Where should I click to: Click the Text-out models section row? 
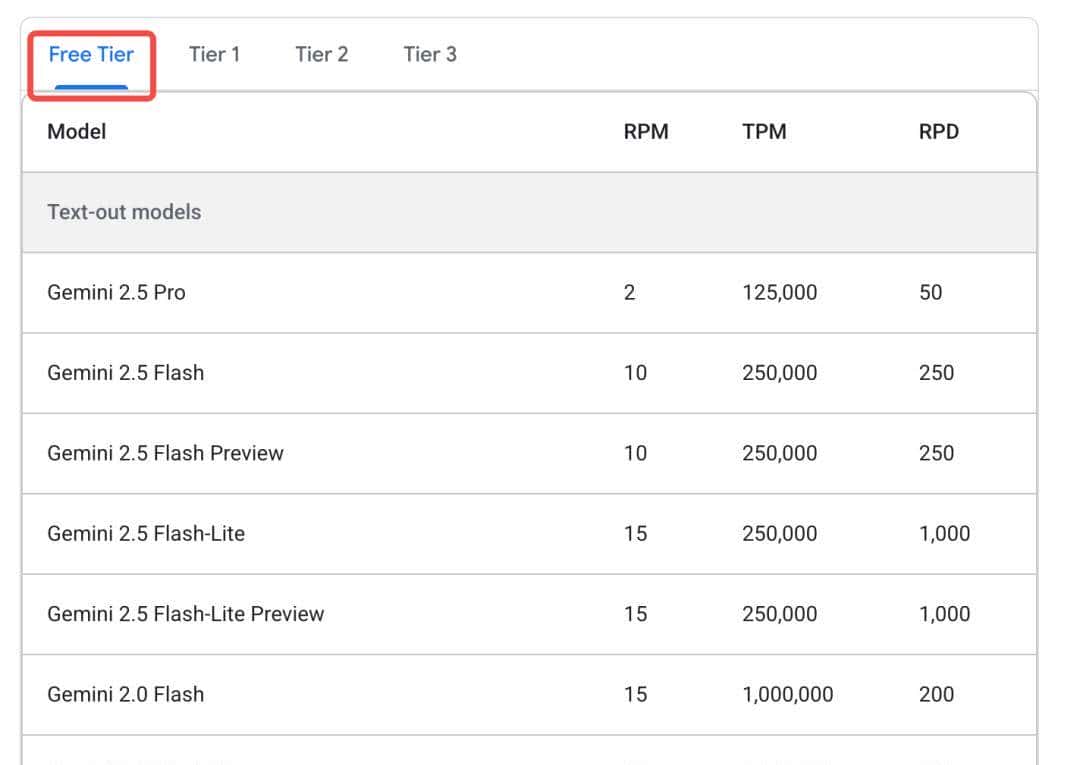[x=124, y=212]
